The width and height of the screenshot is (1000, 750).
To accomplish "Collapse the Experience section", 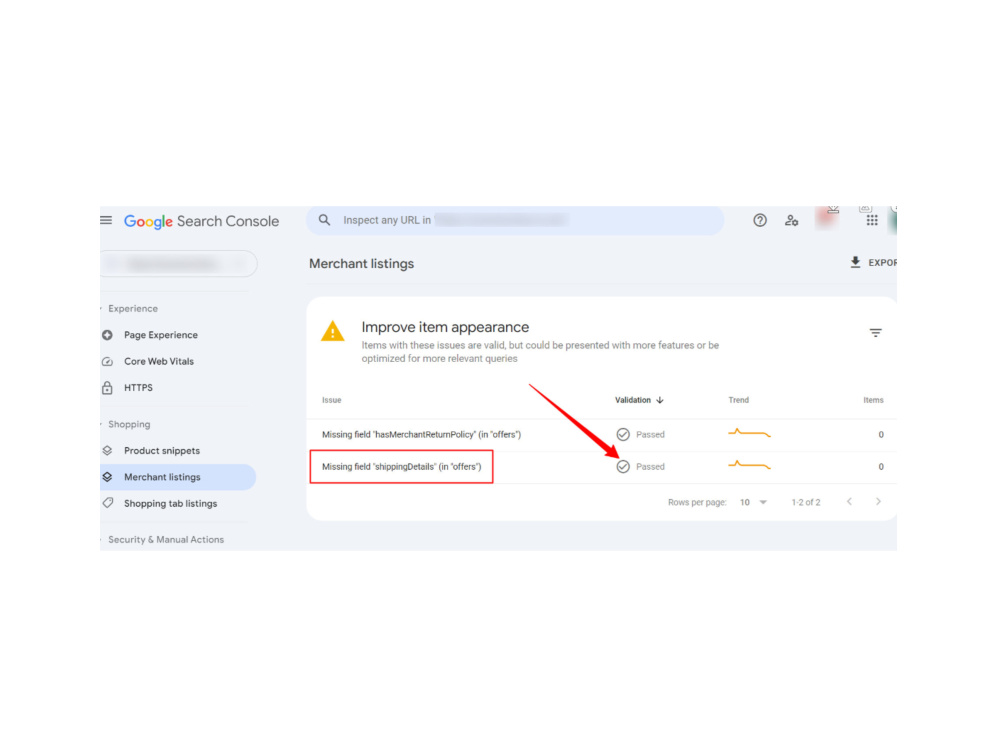I will coord(133,309).
